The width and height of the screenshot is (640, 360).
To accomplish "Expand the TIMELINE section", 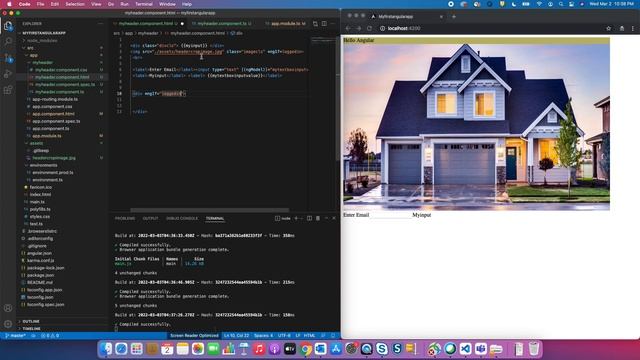I will pyautogui.click(x=31, y=329).
